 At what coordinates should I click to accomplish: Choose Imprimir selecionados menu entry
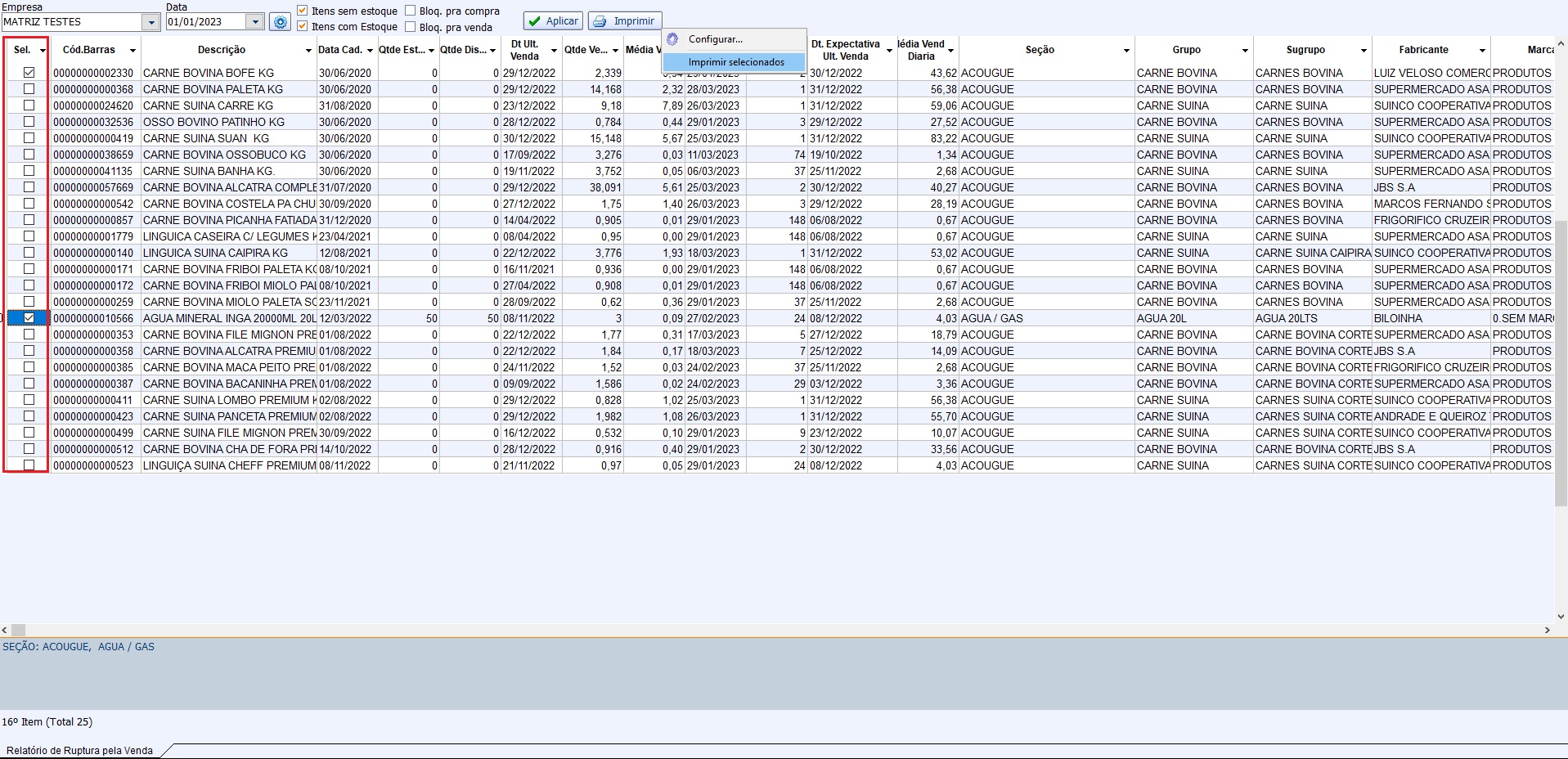click(x=735, y=62)
